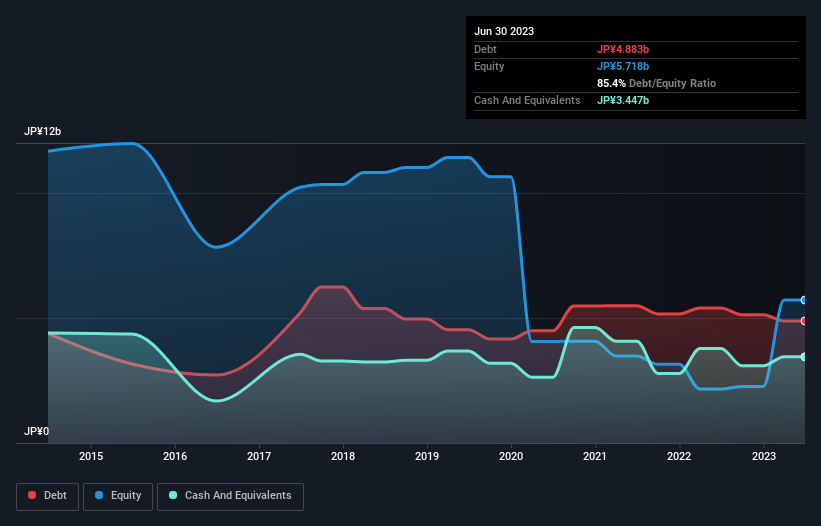821x526 pixels.
Task: Toggle Cash And Equivalents legend button
Action: [230, 496]
